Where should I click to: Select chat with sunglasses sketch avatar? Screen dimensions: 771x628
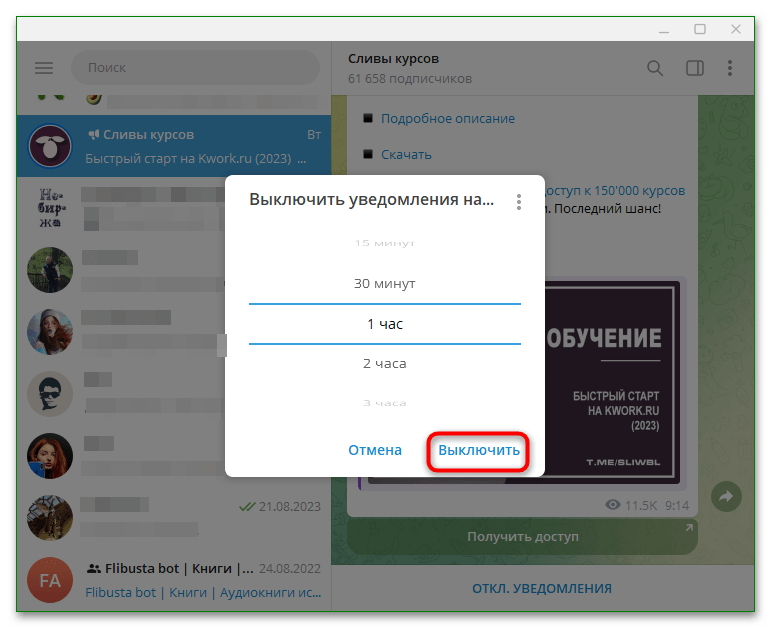50,394
